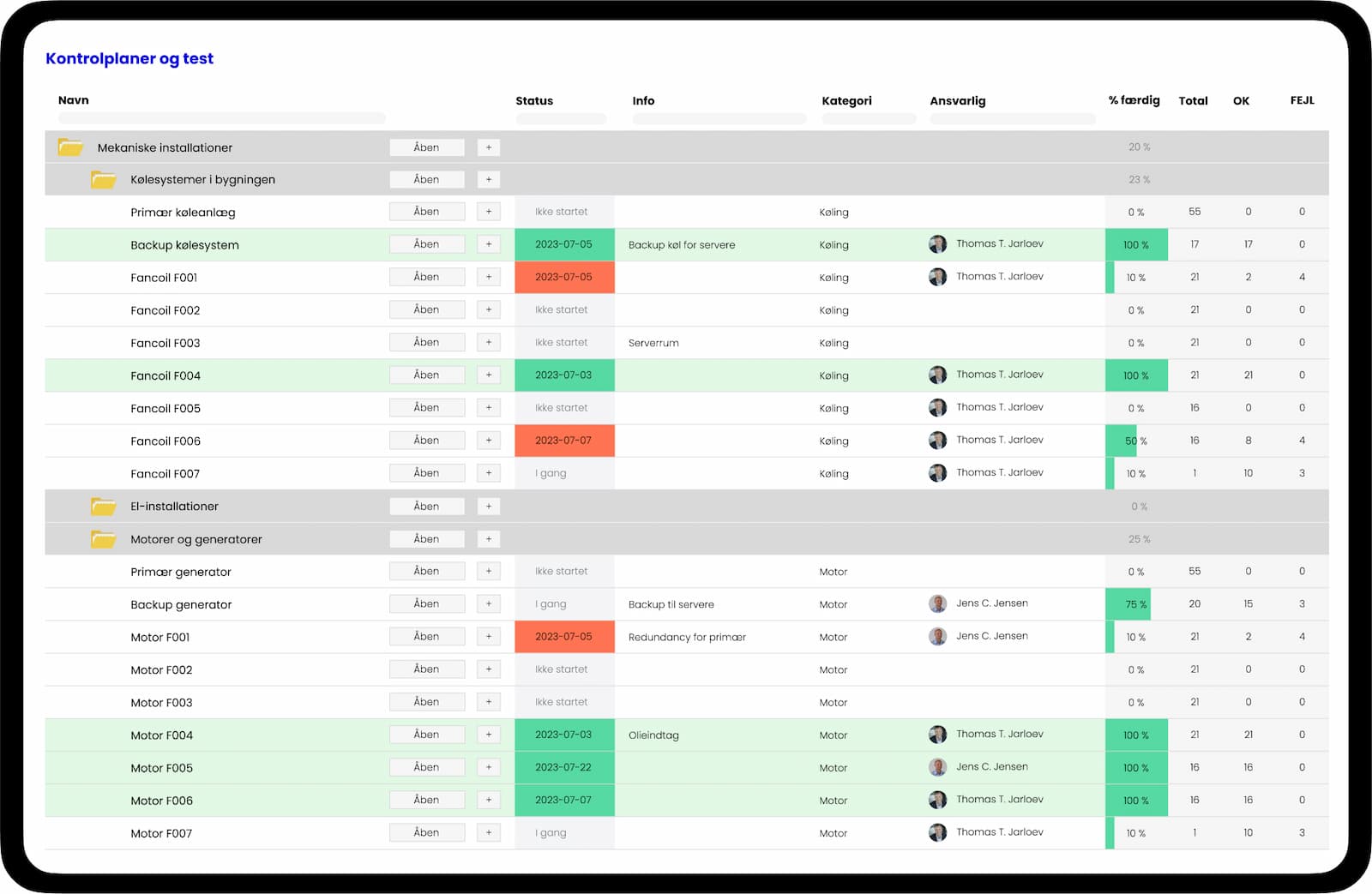The image size is (1372, 894).
Task: Click Åben button for Mekaniske installationer
Action: (427, 147)
